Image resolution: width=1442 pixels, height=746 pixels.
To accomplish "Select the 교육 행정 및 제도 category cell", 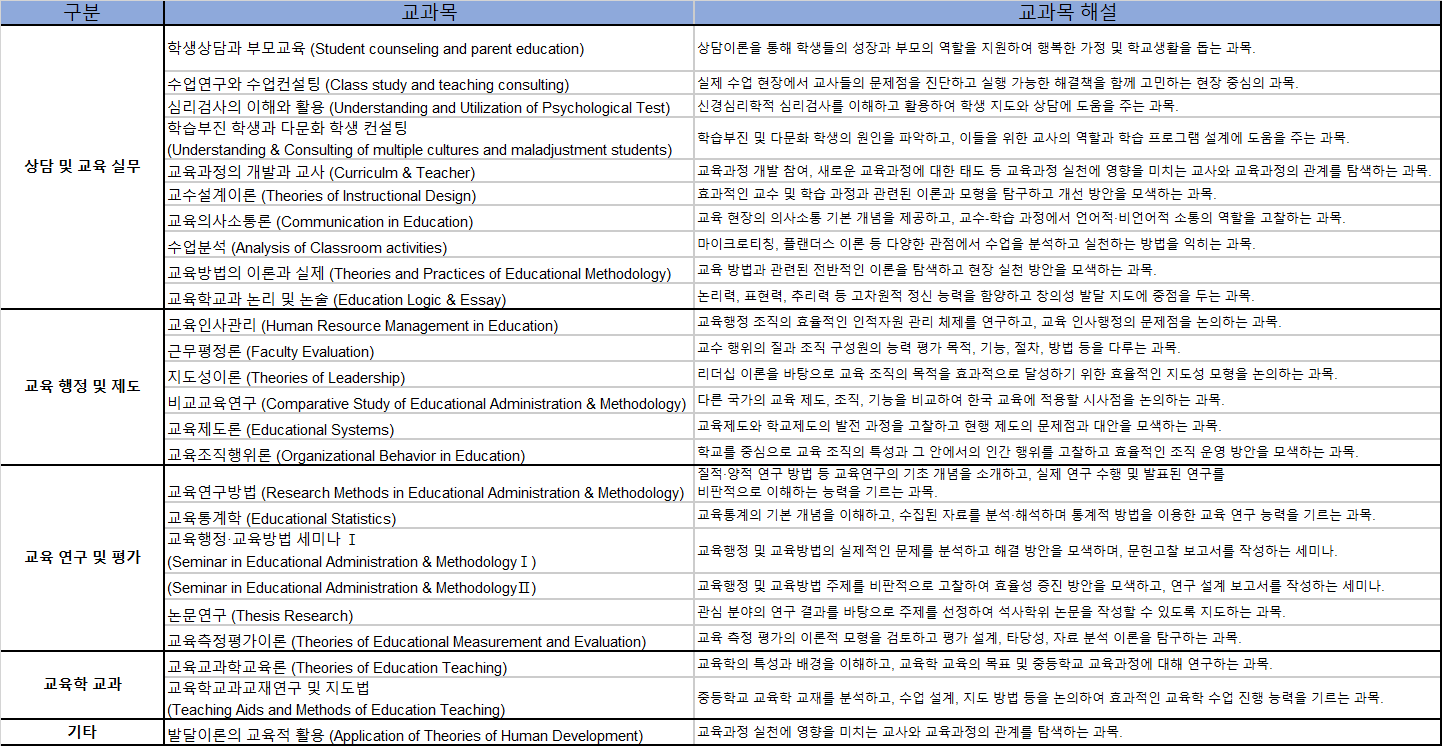I will pos(82,386).
